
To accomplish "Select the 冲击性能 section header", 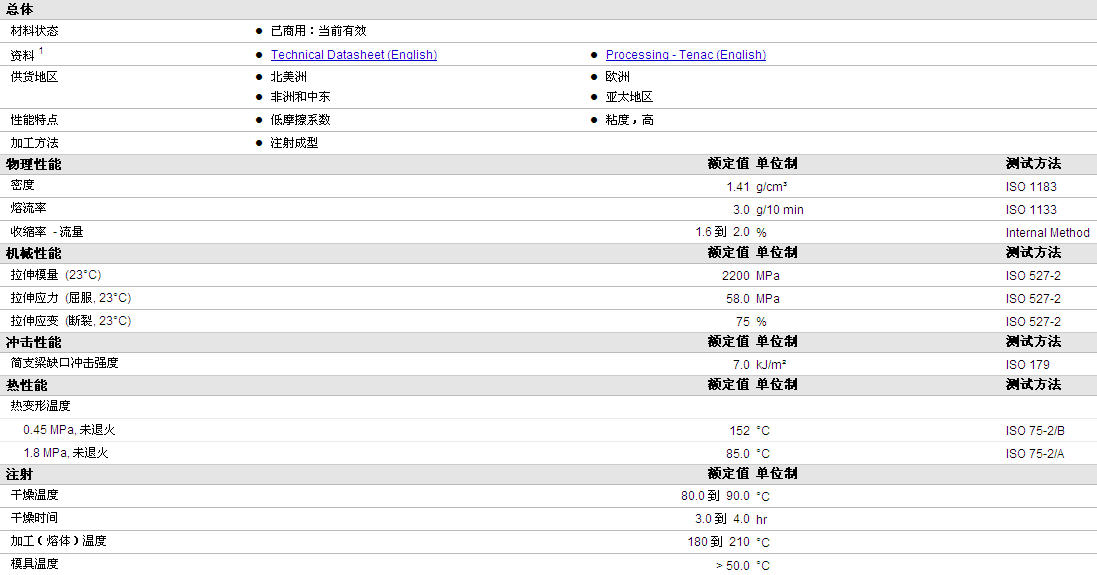I will tap(33, 342).
